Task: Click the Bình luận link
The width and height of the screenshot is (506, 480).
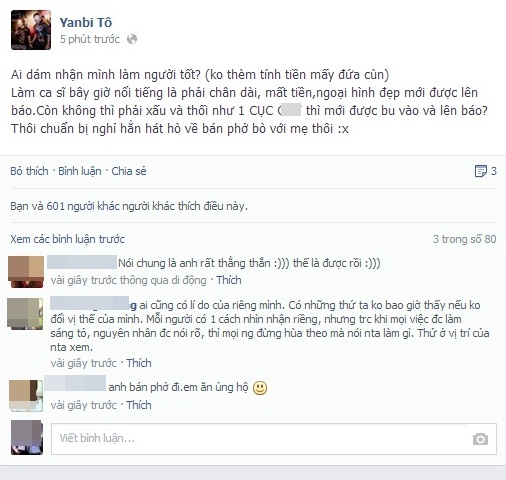Action: coord(80,171)
